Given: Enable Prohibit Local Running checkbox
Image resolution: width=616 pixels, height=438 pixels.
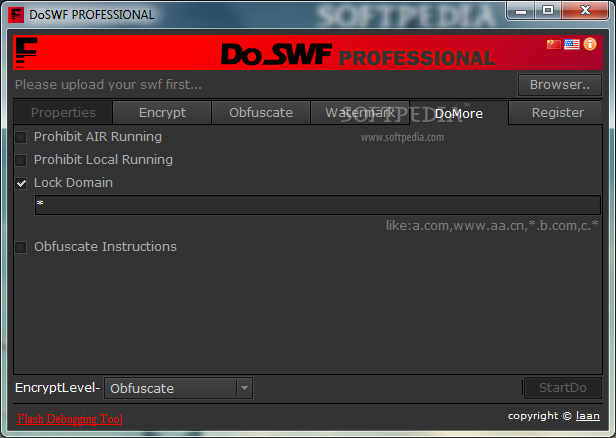Looking at the screenshot, I should (x=21, y=160).
